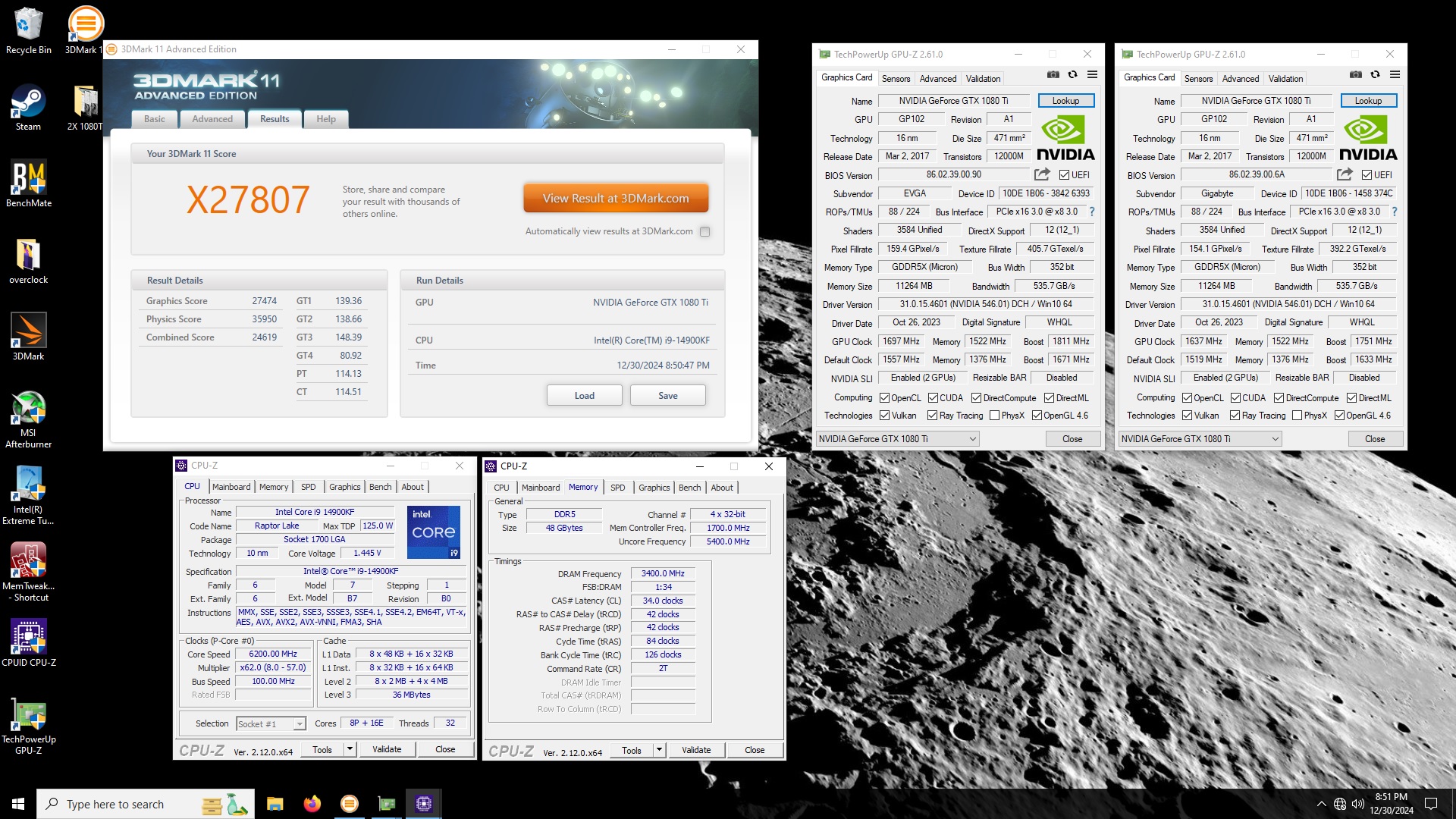This screenshot has width=1456, height=819.
Task: Click refresh icon in right GPU-Z window
Action: point(1375,74)
